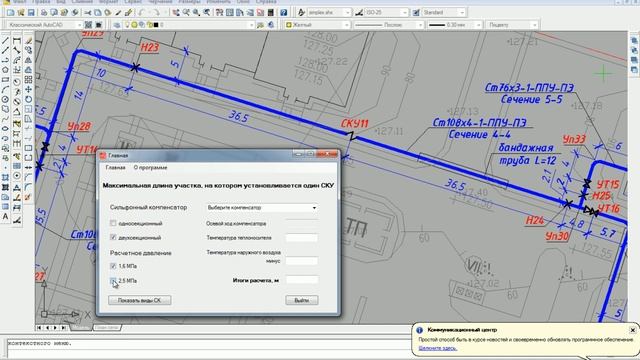640x360 pixels.
Task: Cut selection with the scissors icon
Action: 88,13
